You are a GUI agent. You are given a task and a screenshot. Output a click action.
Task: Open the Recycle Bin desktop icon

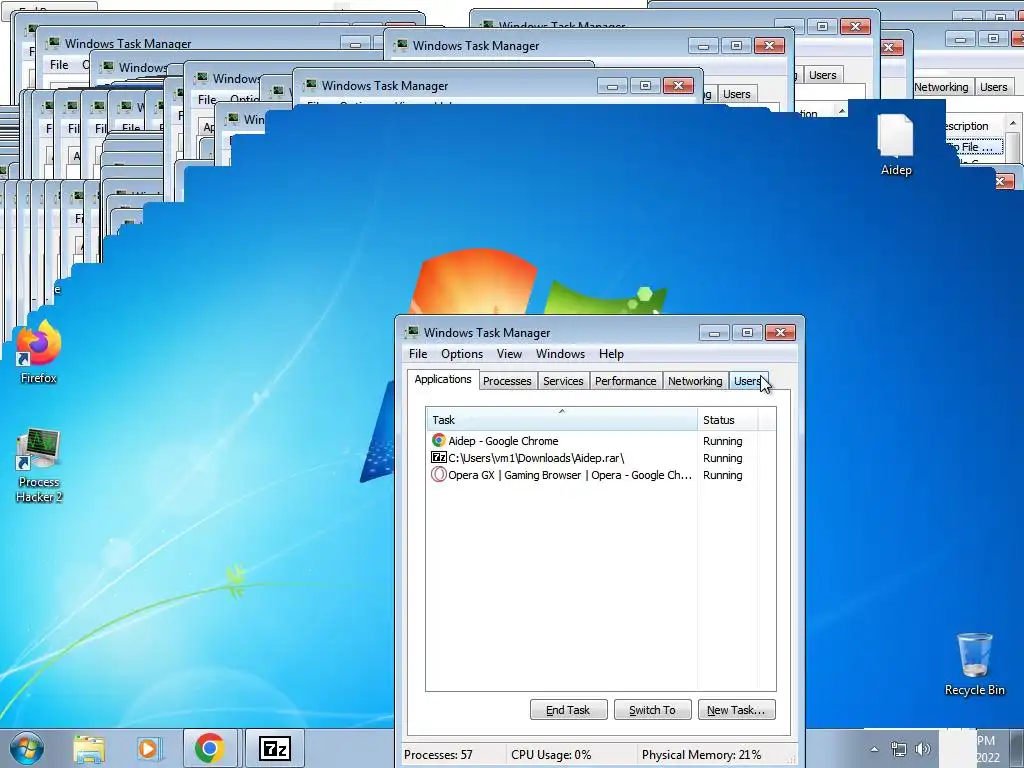[x=974, y=664]
